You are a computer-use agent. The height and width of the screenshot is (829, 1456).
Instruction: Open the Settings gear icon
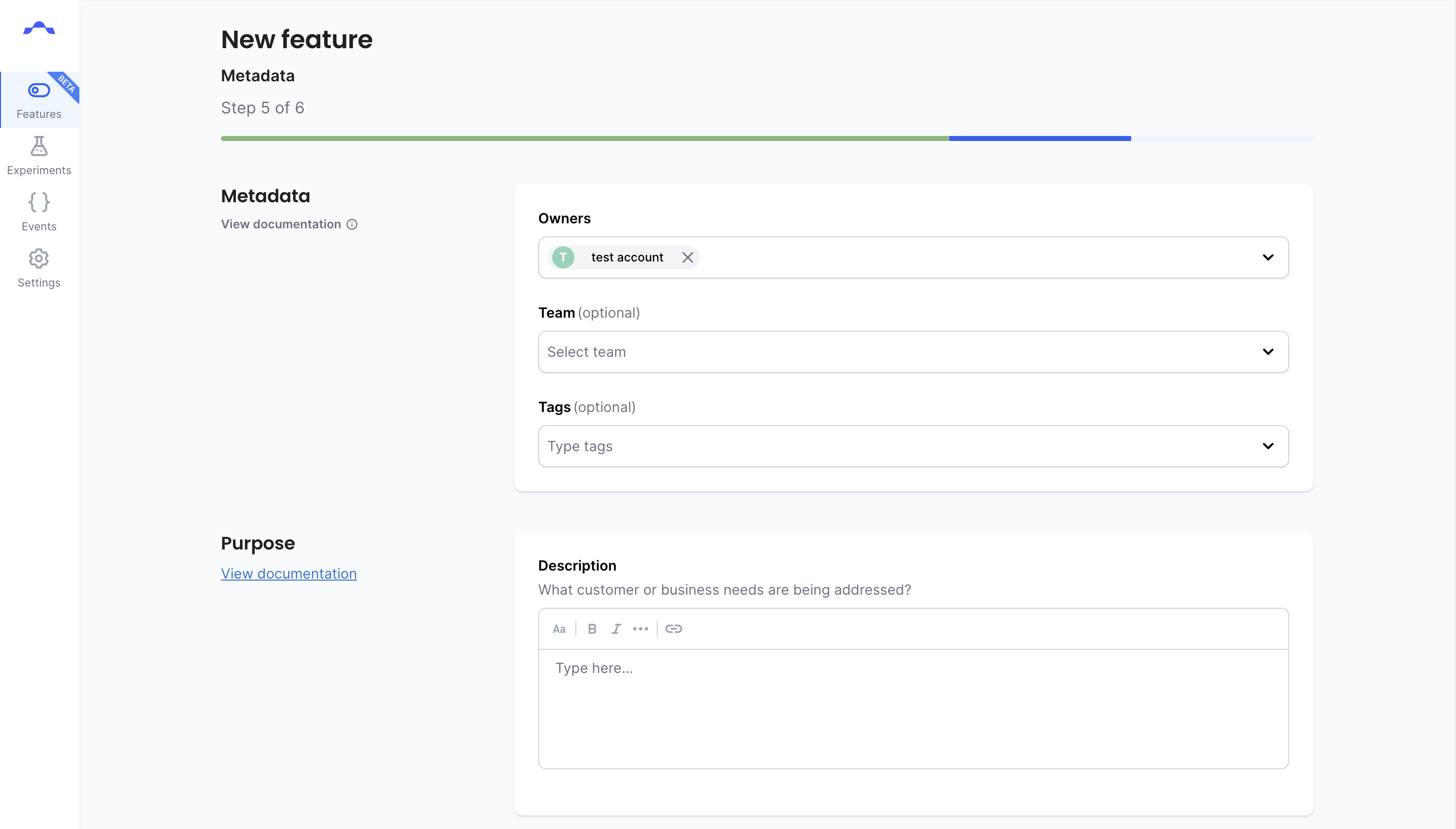(x=39, y=258)
